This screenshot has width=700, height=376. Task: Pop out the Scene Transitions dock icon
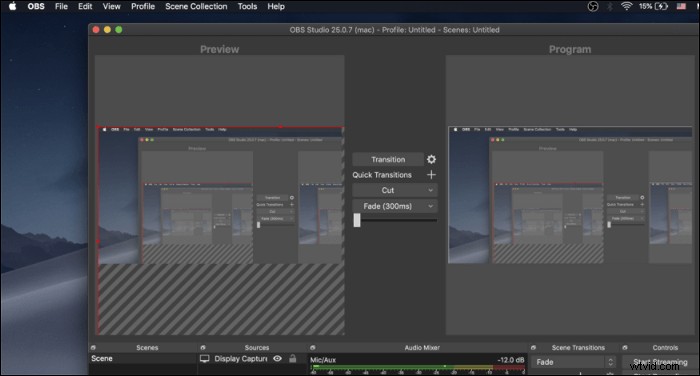click(x=533, y=347)
